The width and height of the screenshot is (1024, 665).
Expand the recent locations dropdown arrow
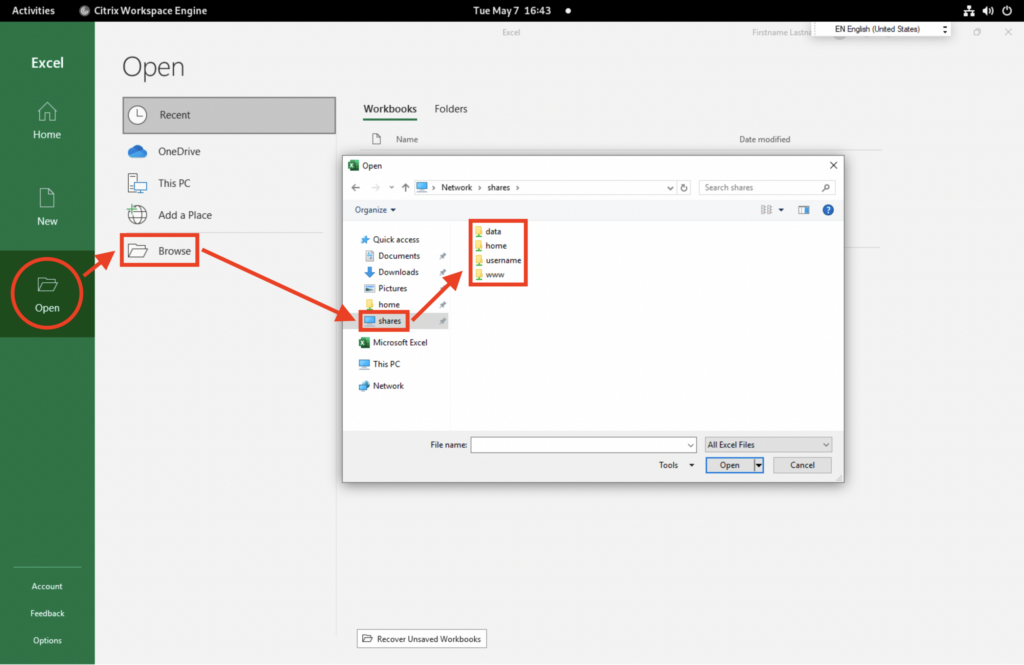(x=391, y=187)
